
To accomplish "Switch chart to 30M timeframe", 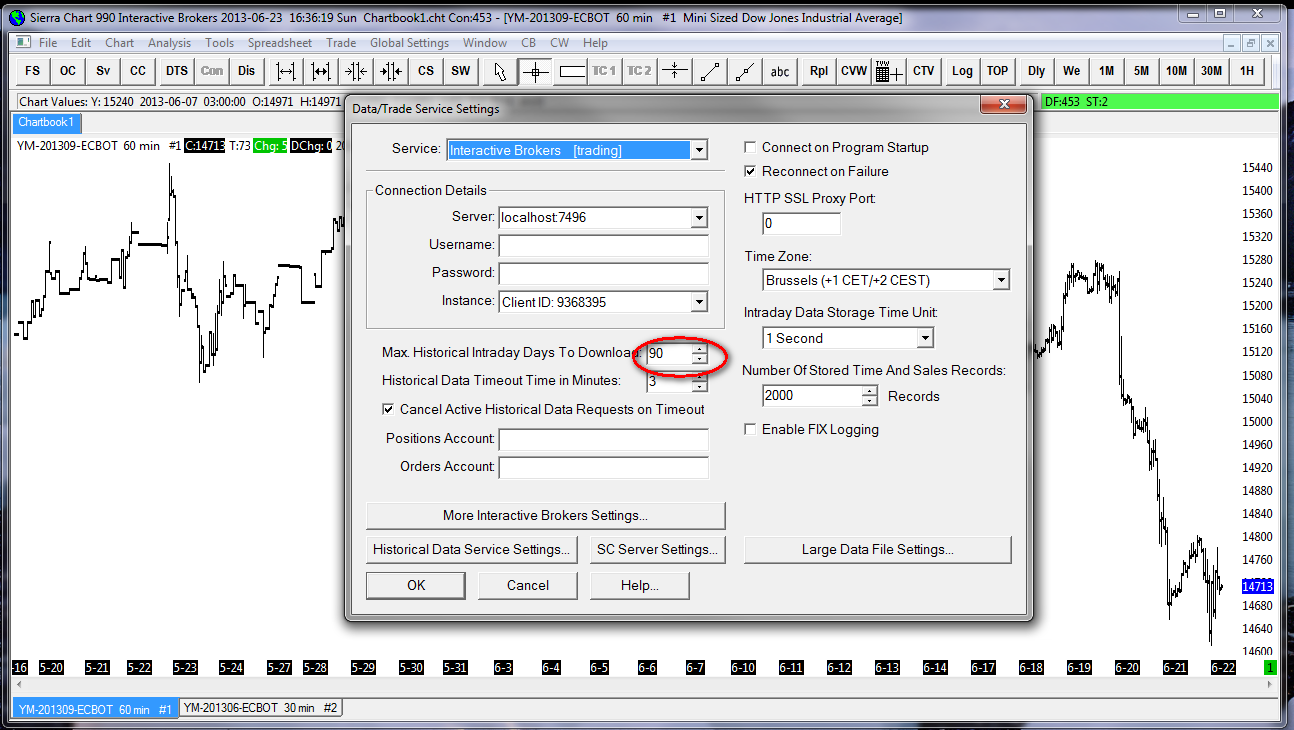I will (x=1211, y=71).
